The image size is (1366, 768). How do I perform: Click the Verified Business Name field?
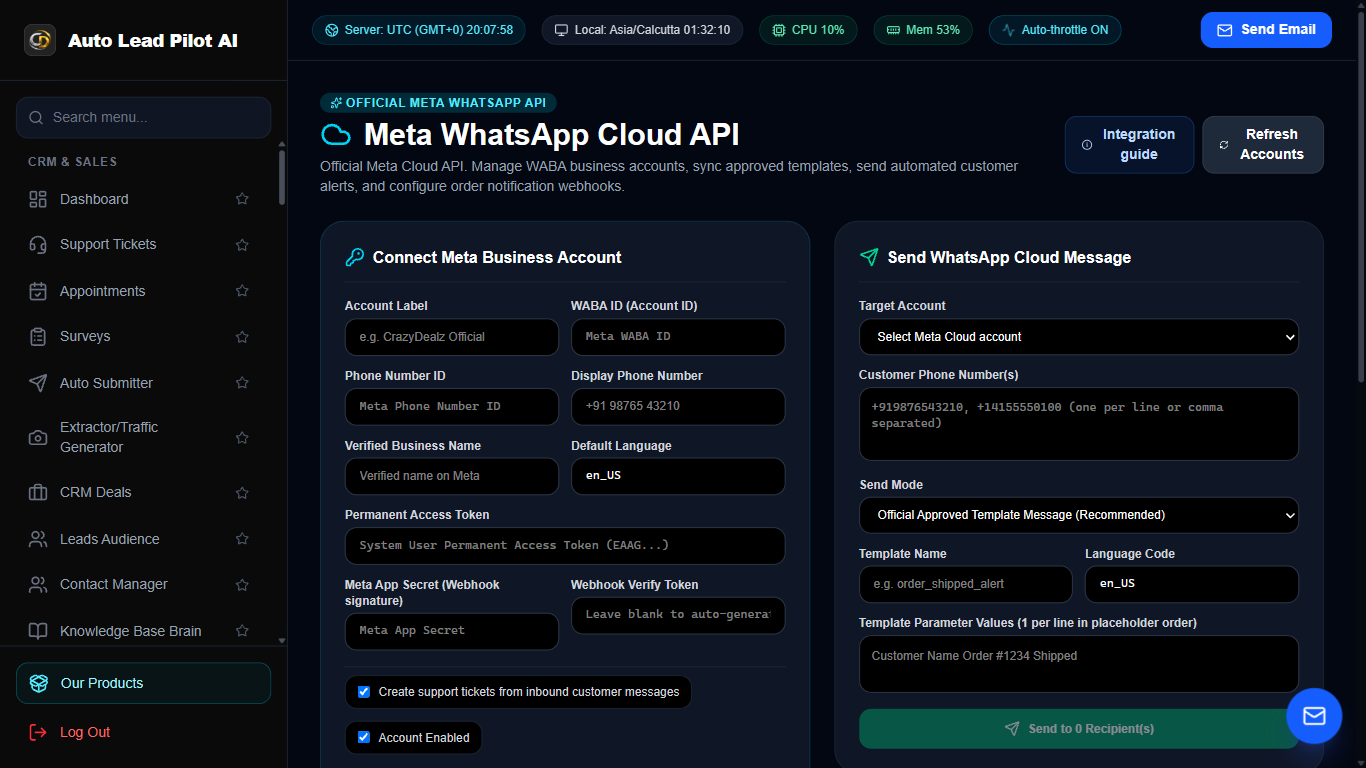pos(452,476)
